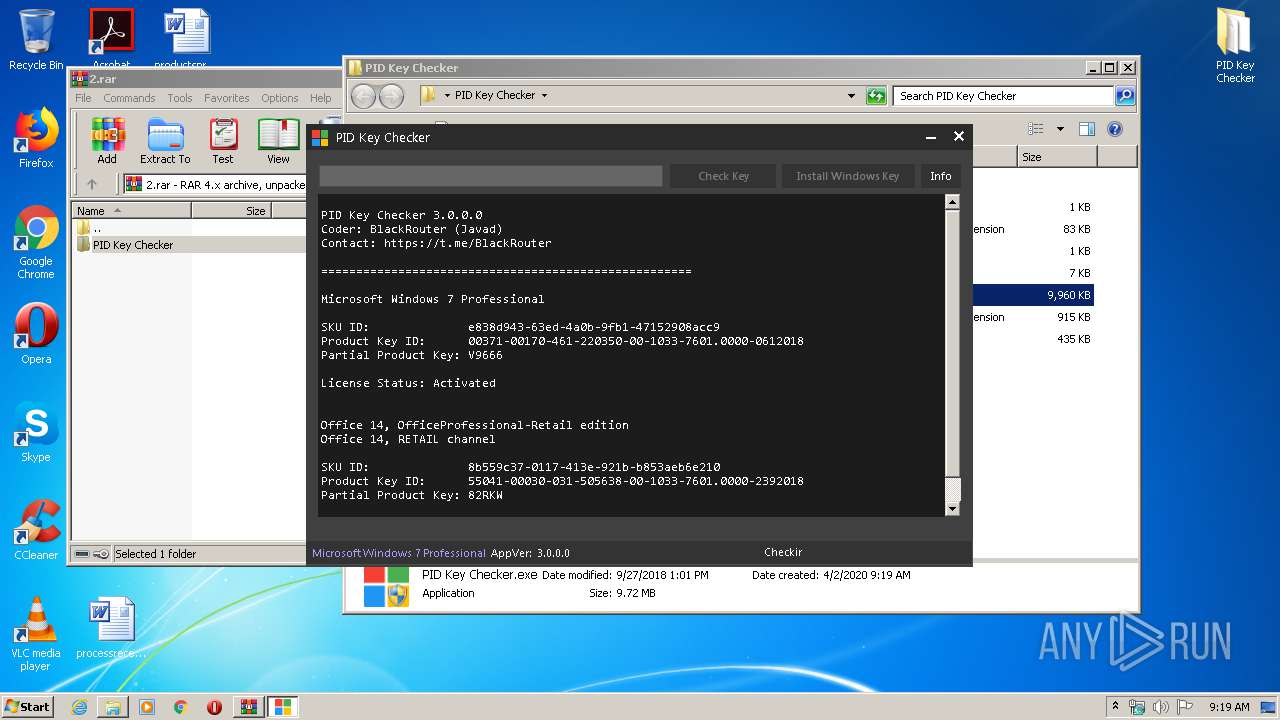Click the Search PID Key Checker box

click(x=1003, y=96)
